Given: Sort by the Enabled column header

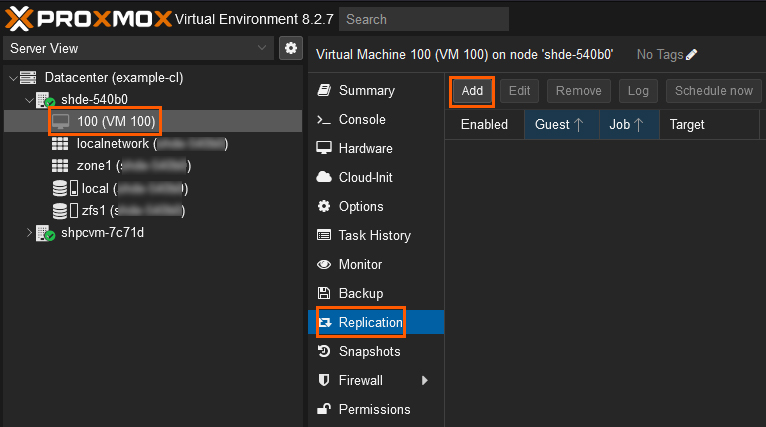Looking at the screenshot, I should (485, 125).
